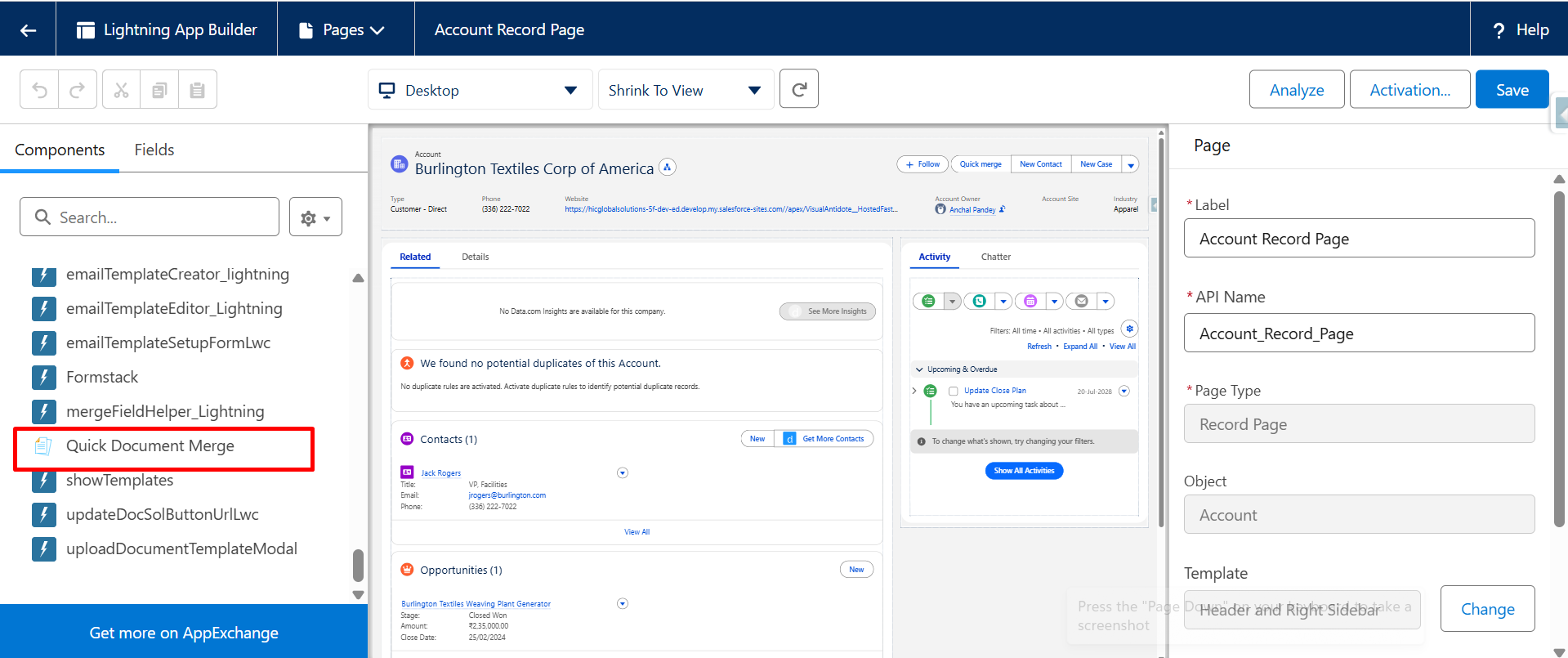Select the Activity tab
This screenshot has height=658, width=1568.
[x=934, y=257]
